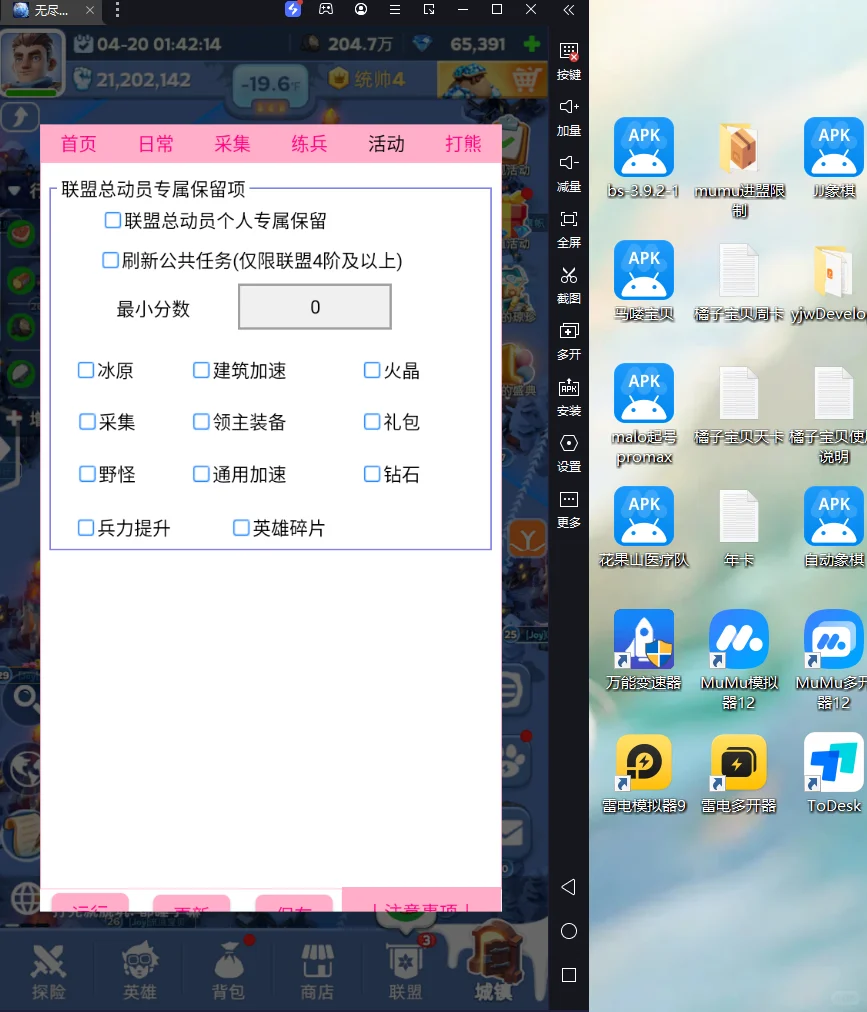Switch to the 打熊 tab
The image size is (867, 1012).
pyautogui.click(x=463, y=144)
